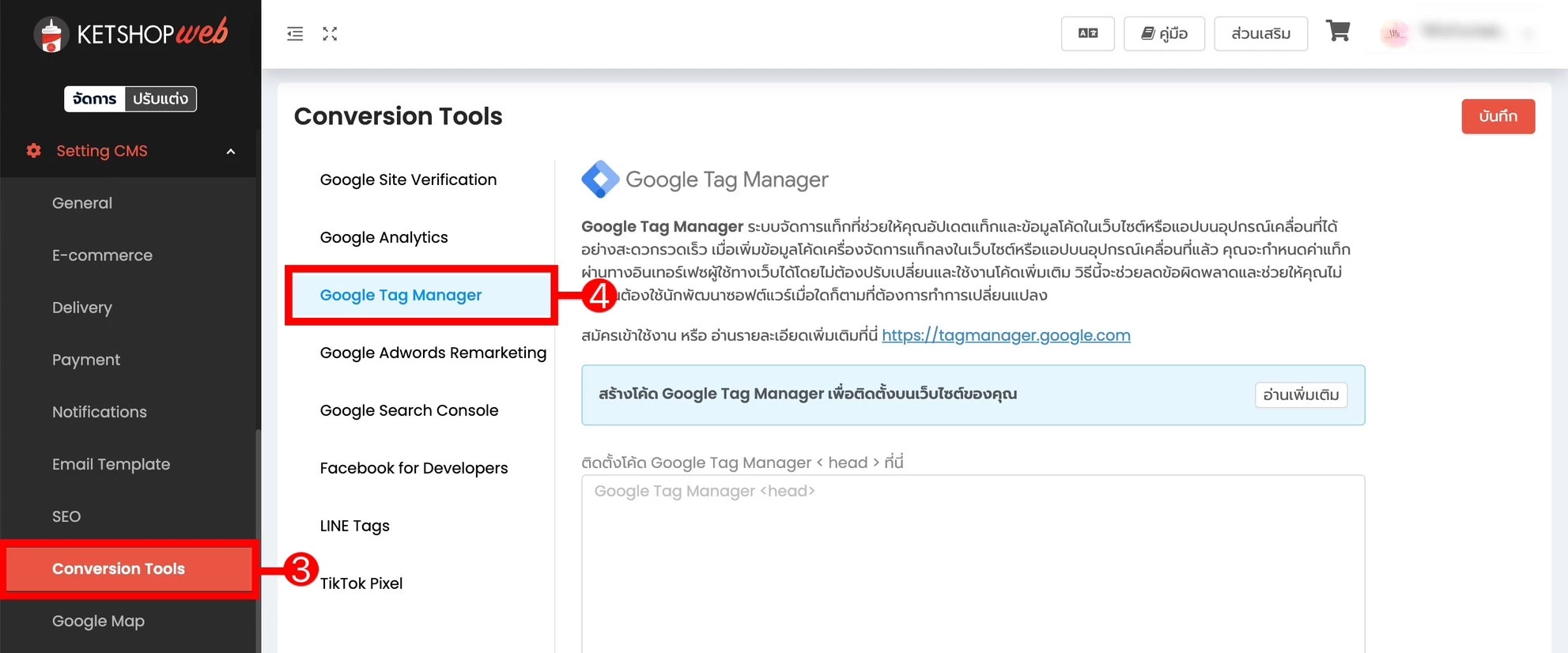The width and height of the screenshot is (1568, 653).
Task: Select Conversion Tools in sidebar
Action: click(x=129, y=569)
